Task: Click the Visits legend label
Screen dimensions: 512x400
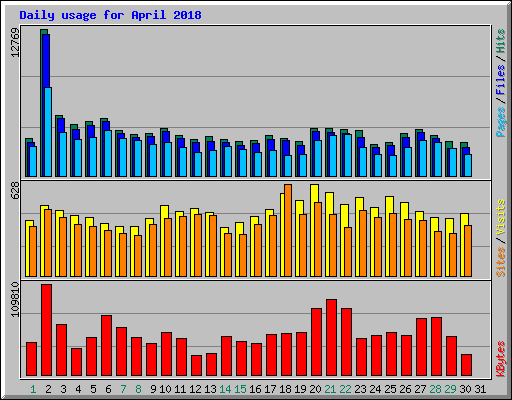Action: (x=501, y=217)
